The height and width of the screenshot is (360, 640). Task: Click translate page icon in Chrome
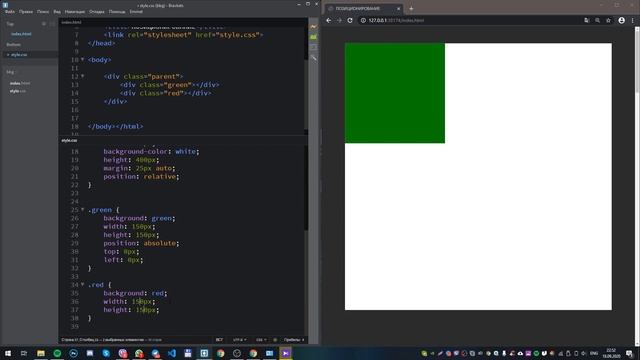coord(587,20)
